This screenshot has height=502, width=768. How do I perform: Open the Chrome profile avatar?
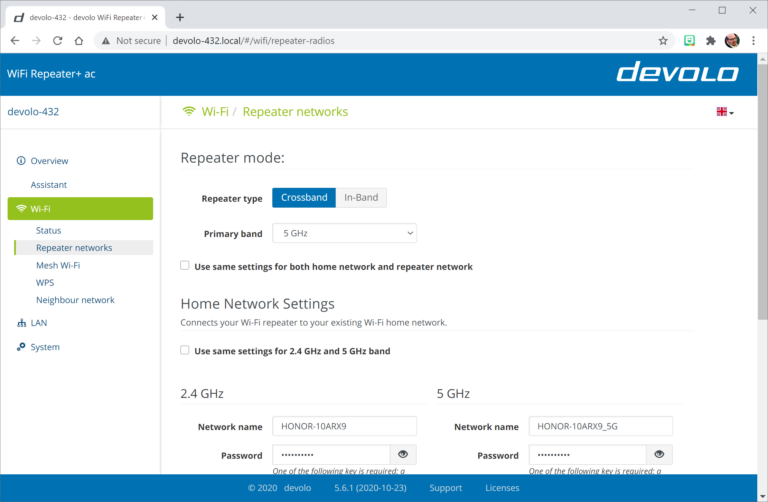[x=732, y=41]
